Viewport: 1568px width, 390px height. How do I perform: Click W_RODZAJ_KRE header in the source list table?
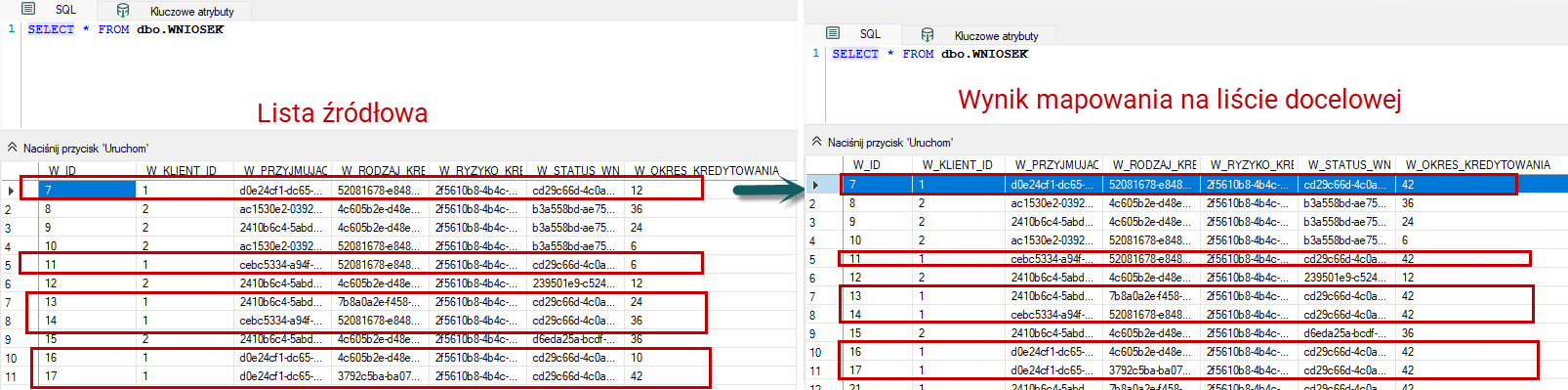380,170
